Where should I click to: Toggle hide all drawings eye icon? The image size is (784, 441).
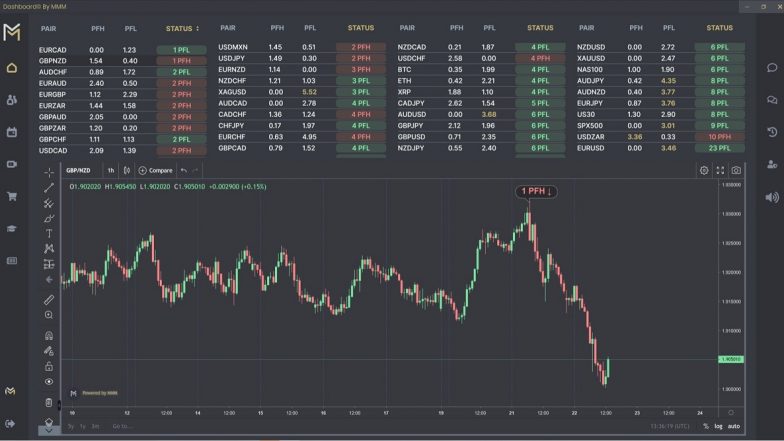tap(49, 382)
